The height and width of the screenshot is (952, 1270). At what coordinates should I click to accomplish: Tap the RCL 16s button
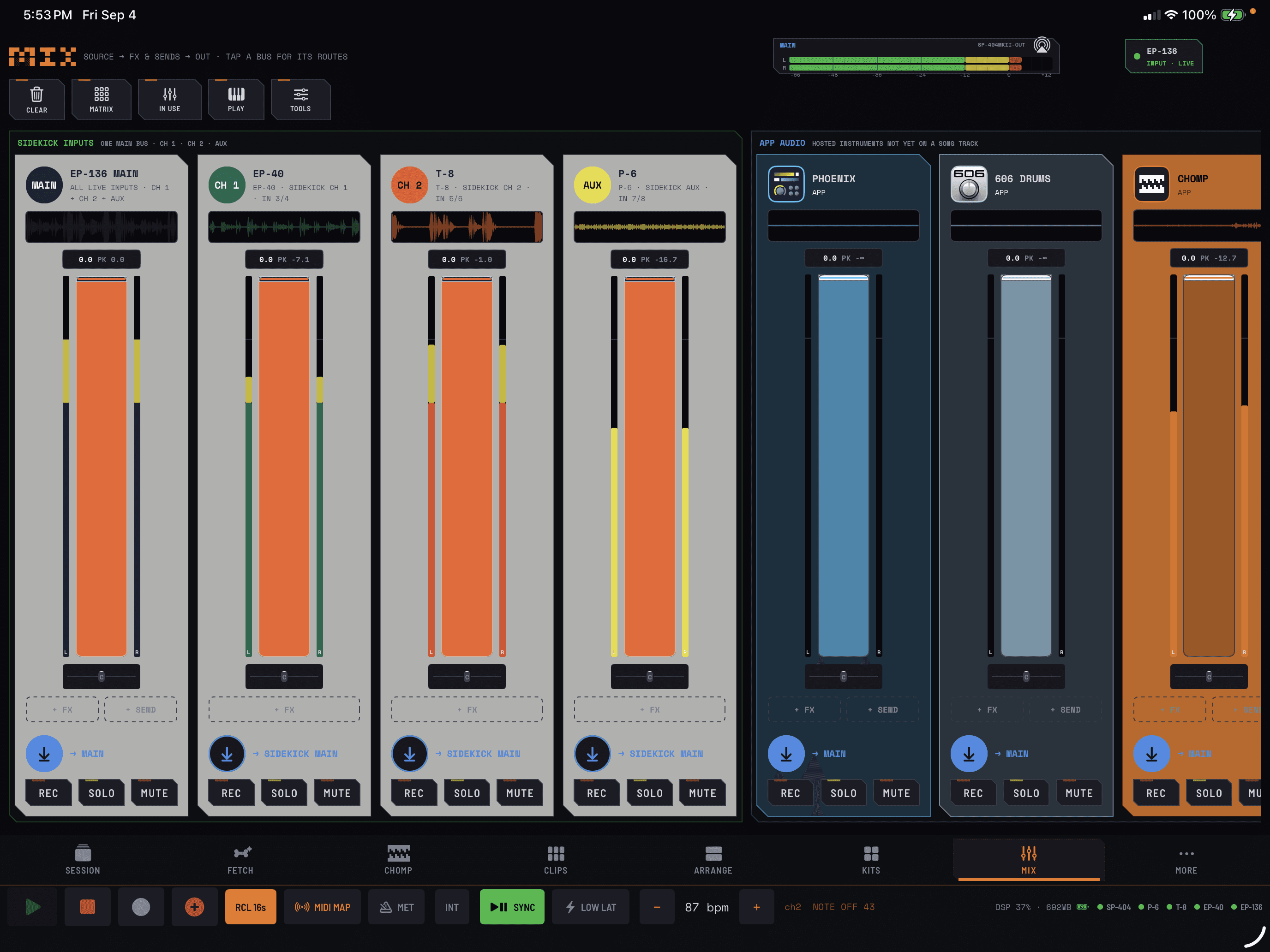pos(250,907)
